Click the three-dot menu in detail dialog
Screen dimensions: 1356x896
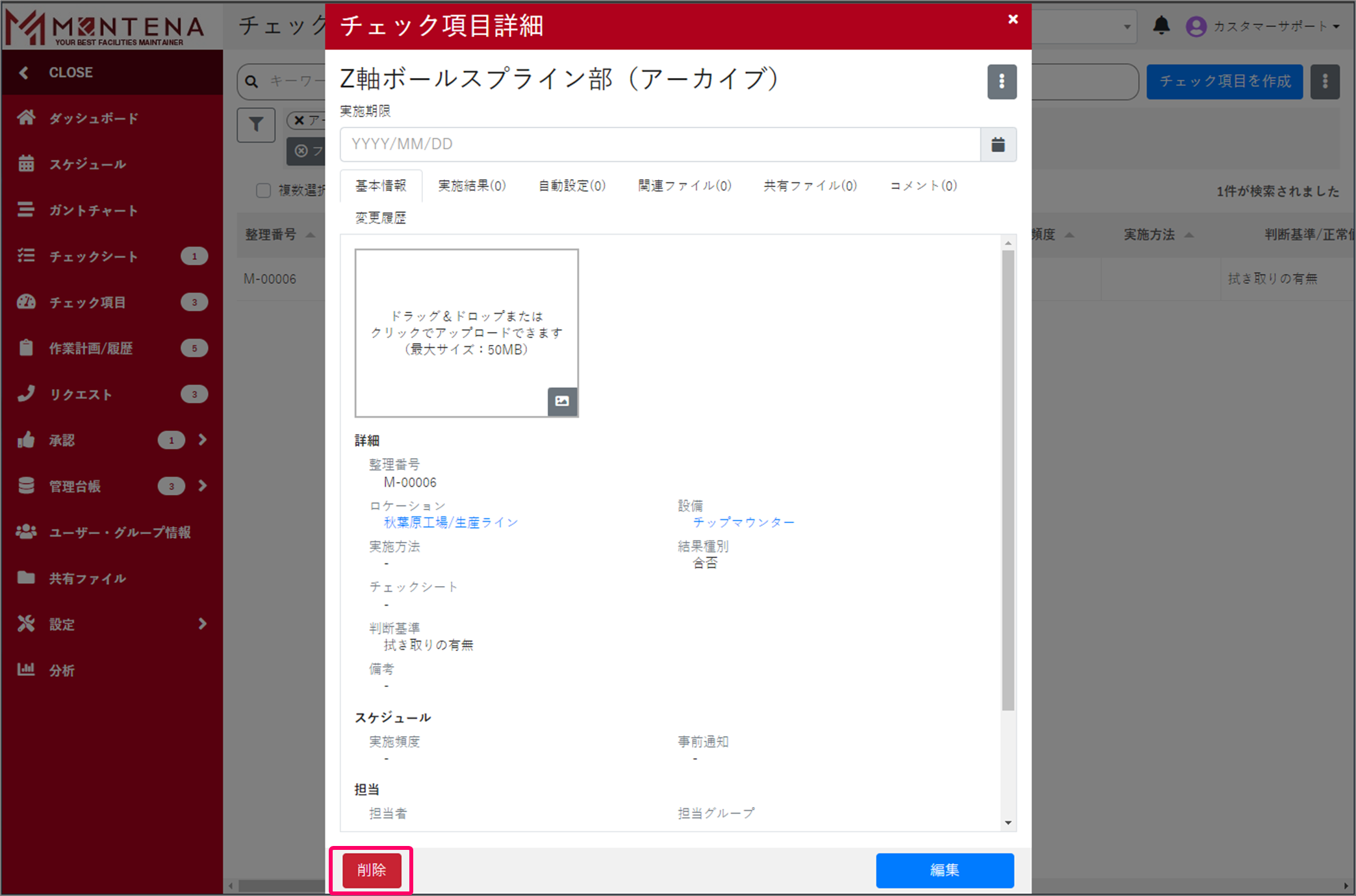click(1001, 82)
